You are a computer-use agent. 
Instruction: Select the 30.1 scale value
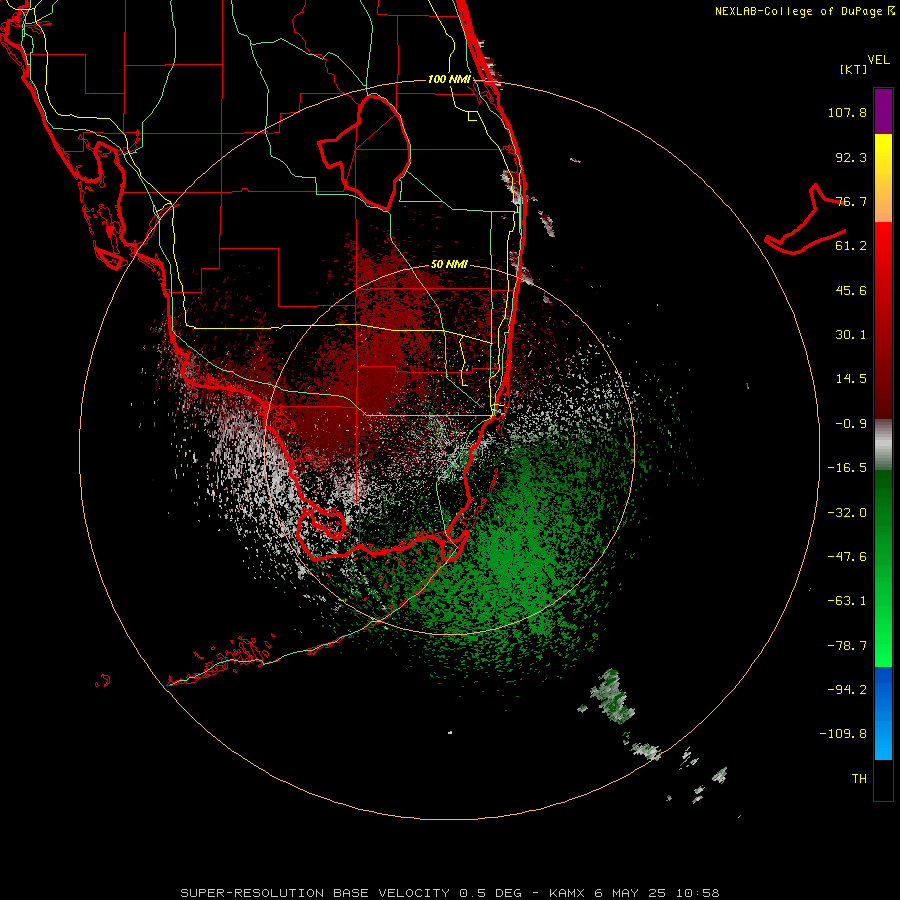(x=851, y=335)
